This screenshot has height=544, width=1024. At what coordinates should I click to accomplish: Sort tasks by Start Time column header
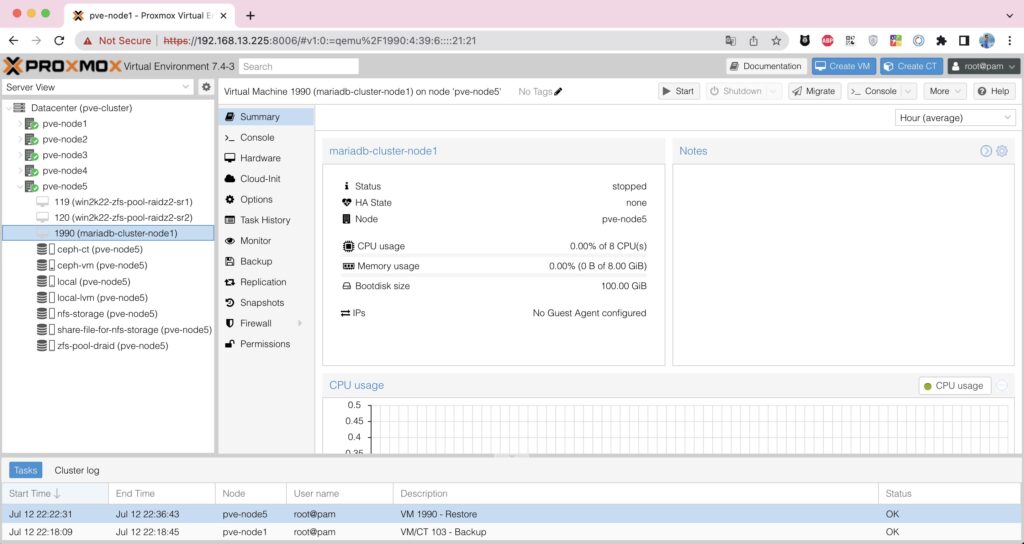click(55, 494)
